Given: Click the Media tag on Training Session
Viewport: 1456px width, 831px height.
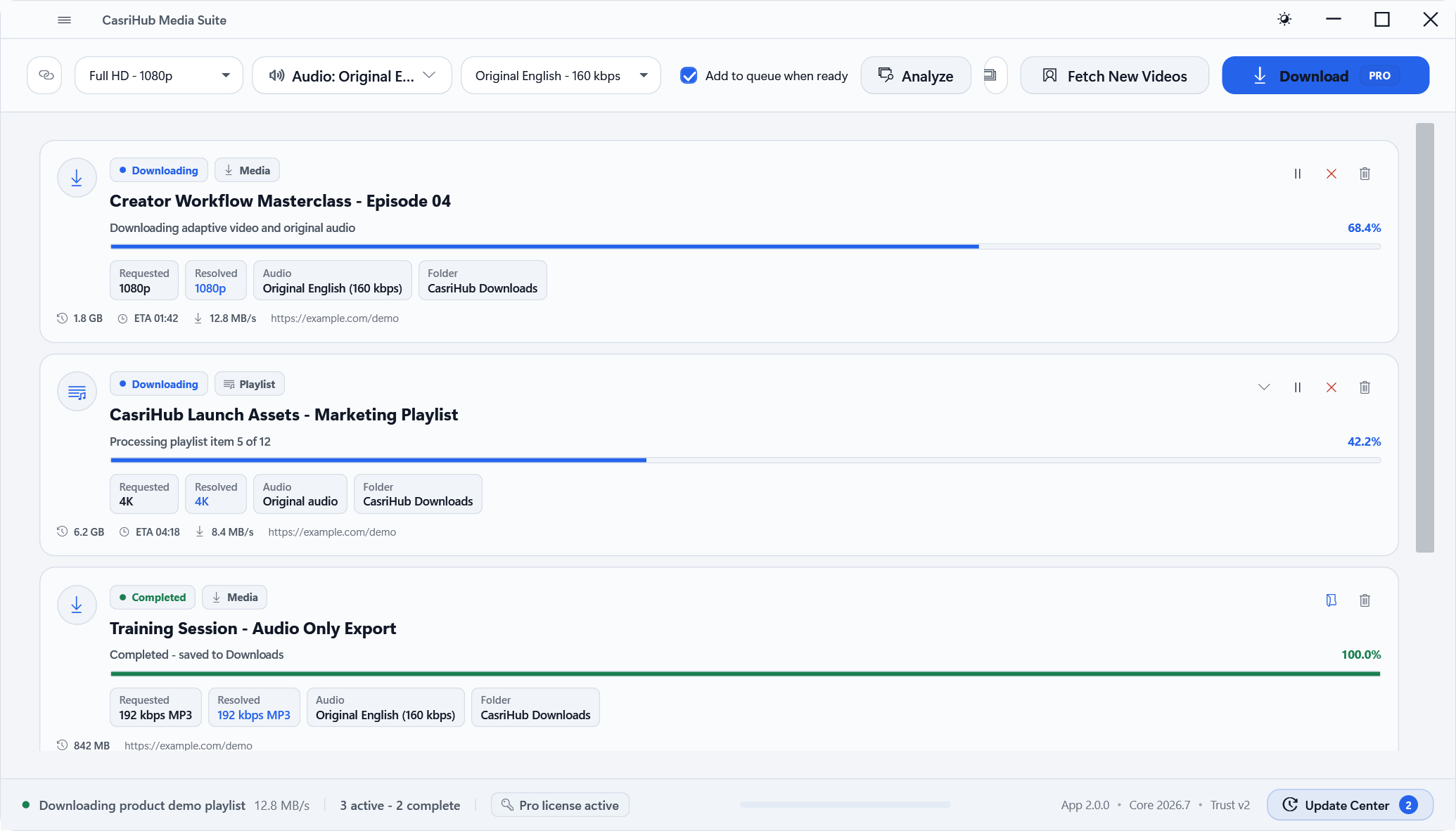Looking at the screenshot, I should click(x=235, y=598).
